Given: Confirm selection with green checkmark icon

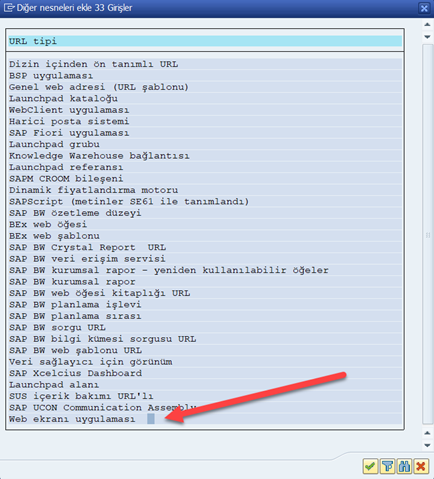Looking at the screenshot, I should click(370, 466).
